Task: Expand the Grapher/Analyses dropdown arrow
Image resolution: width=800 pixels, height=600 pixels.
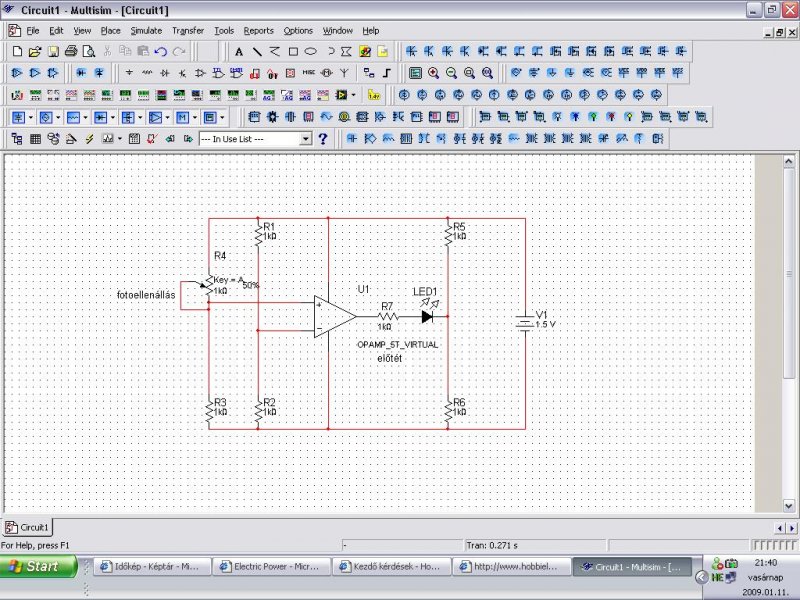Action: [x=119, y=139]
